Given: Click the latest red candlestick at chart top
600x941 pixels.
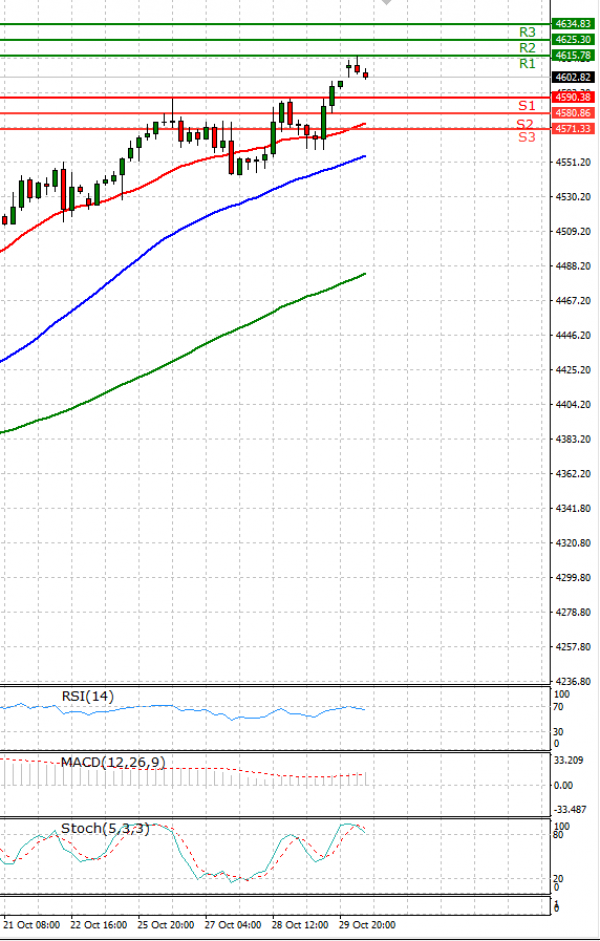Looking at the screenshot, I should (x=365, y=74).
